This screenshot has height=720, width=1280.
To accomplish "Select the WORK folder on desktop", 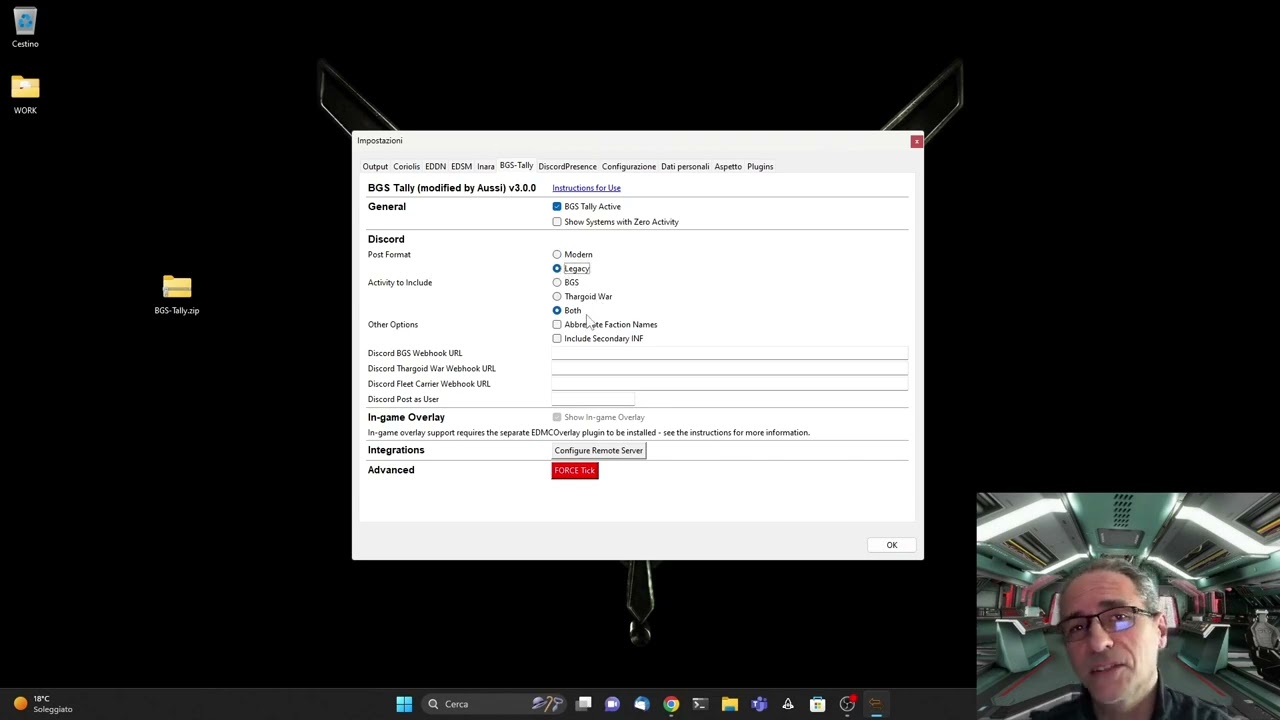I will [25, 95].
